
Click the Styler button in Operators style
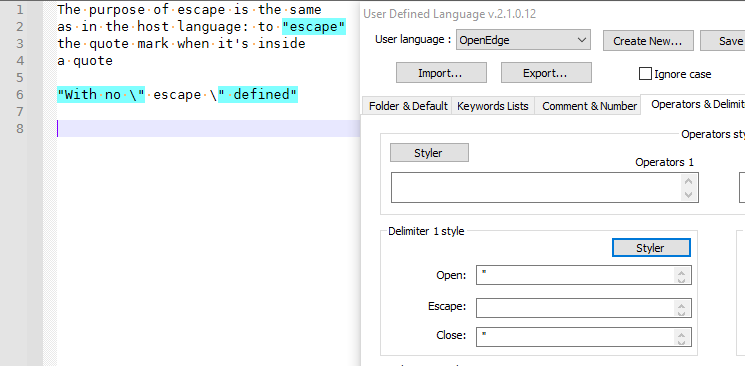pos(429,153)
